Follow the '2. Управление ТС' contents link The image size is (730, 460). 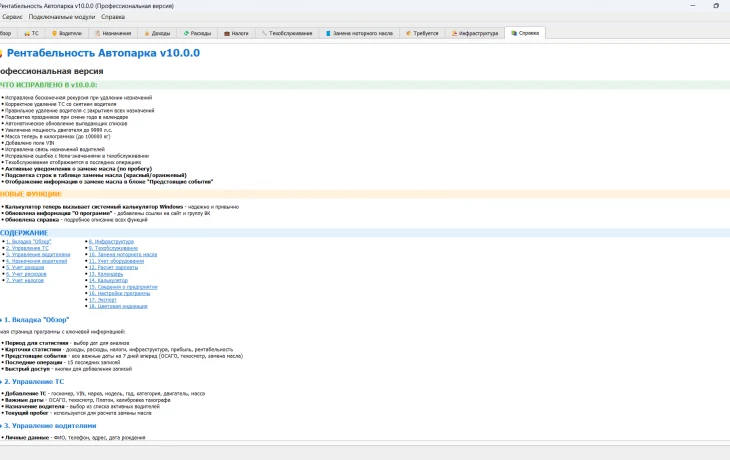27,248
